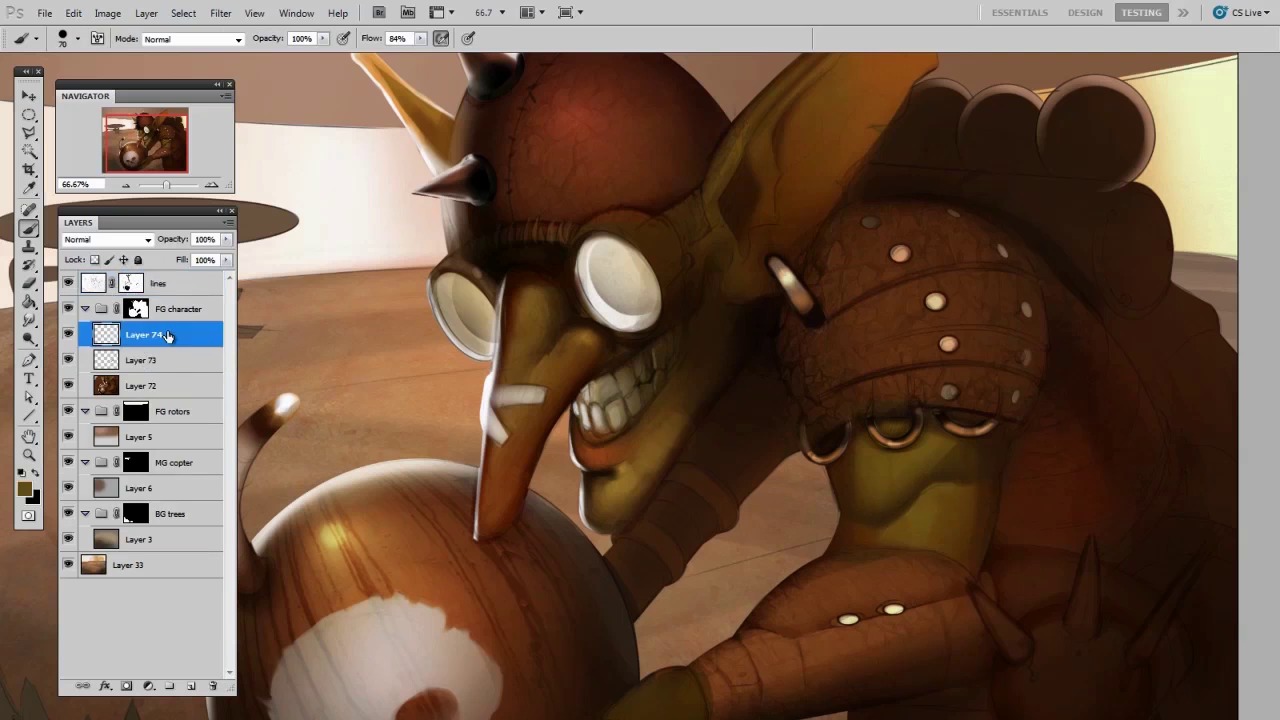Image resolution: width=1280 pixels, height=720 pixels.
Task: Select the Magic Wand tool
Action: click(x=29, y=150)
